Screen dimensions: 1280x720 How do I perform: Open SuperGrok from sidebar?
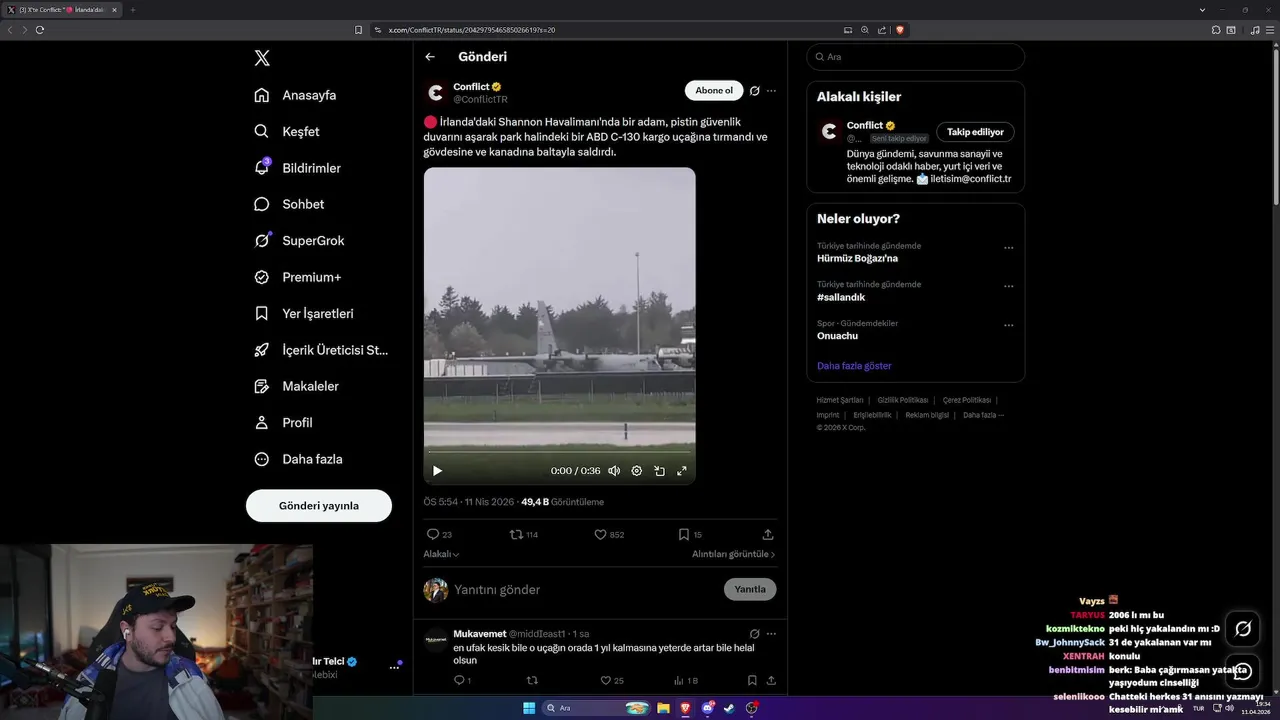click(x=299, y=241)
